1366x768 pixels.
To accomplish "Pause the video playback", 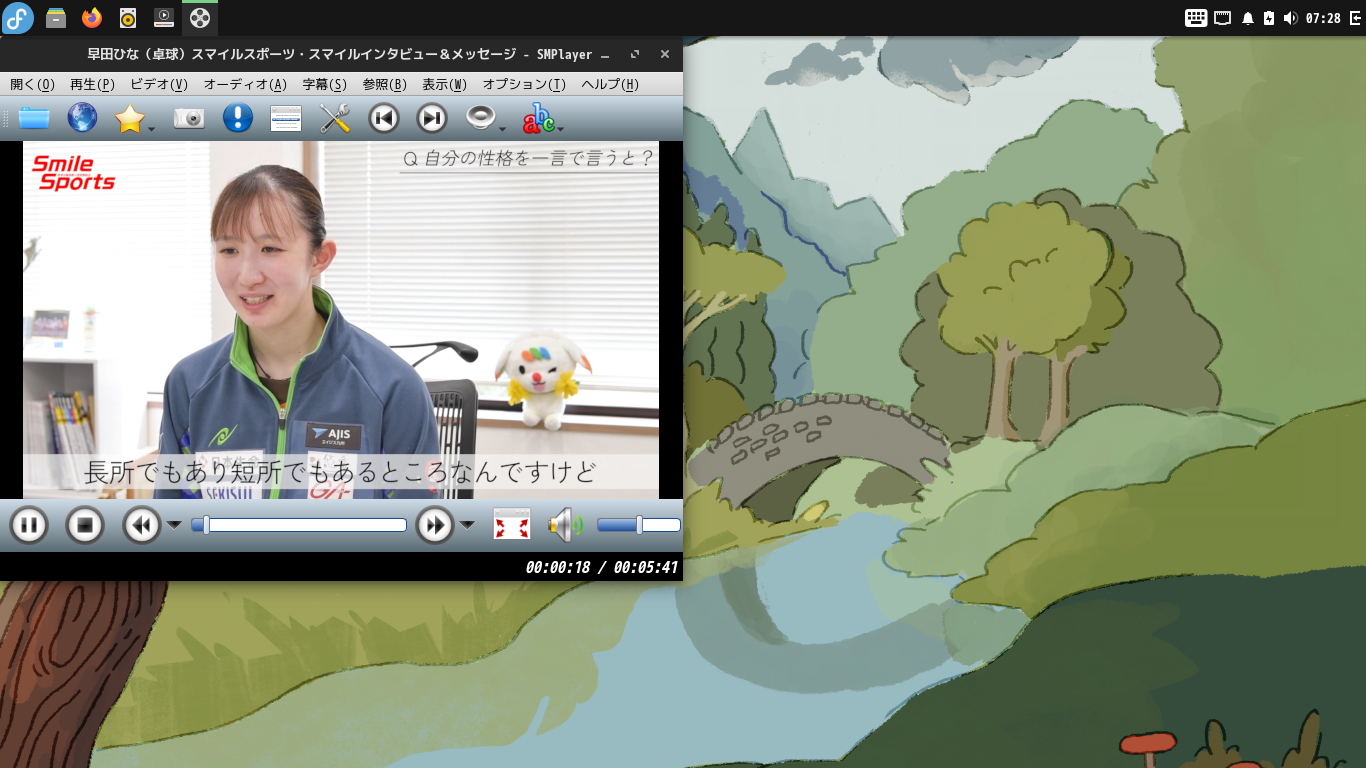I will (29, 525).
